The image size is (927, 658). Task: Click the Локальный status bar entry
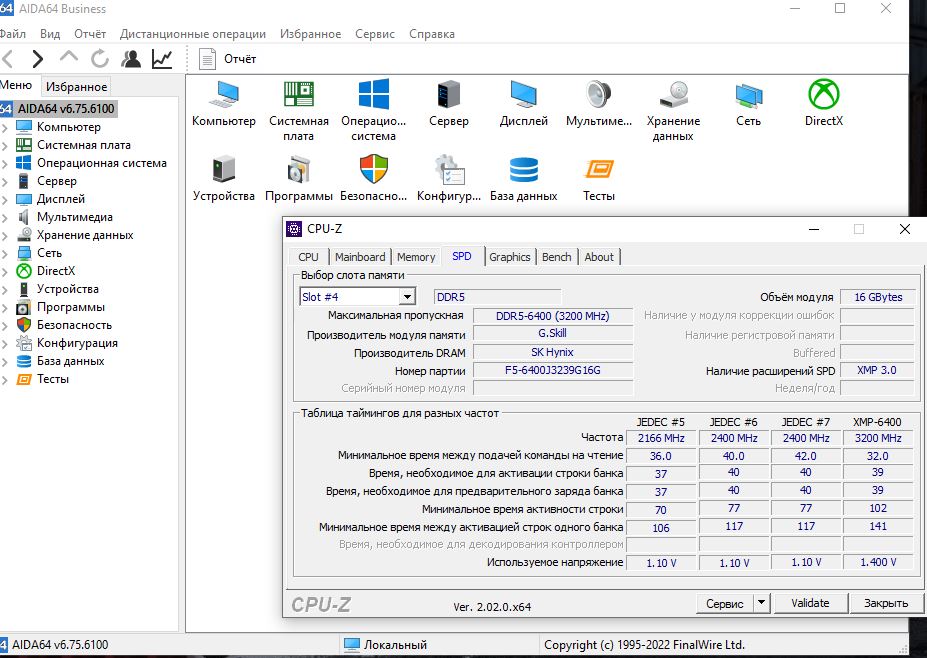click(385, 644)
